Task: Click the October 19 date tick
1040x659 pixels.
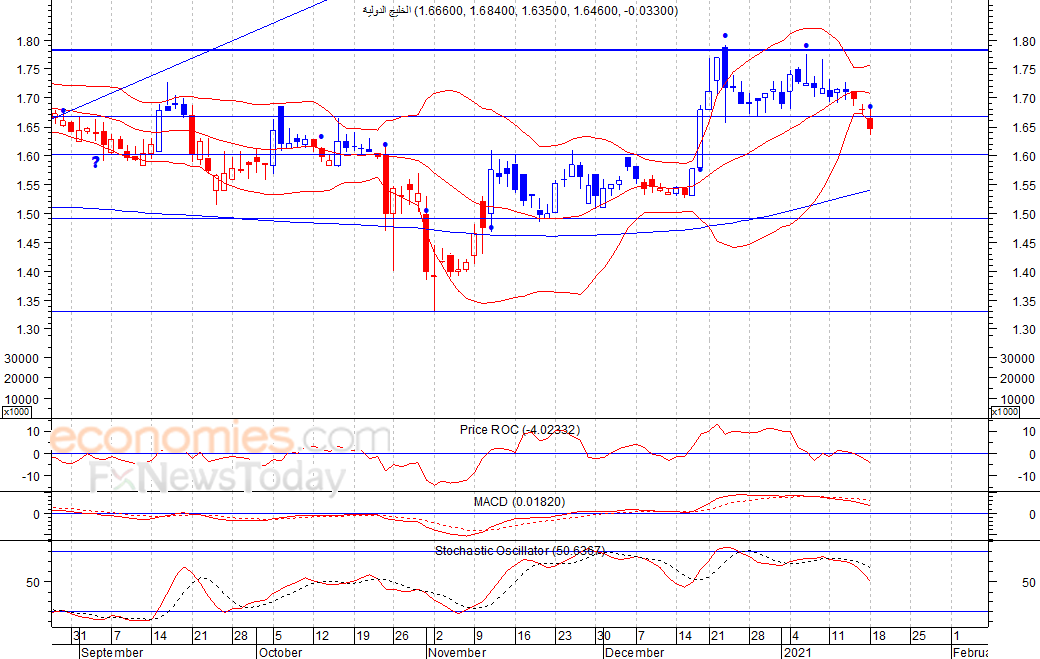Action: 363,636
